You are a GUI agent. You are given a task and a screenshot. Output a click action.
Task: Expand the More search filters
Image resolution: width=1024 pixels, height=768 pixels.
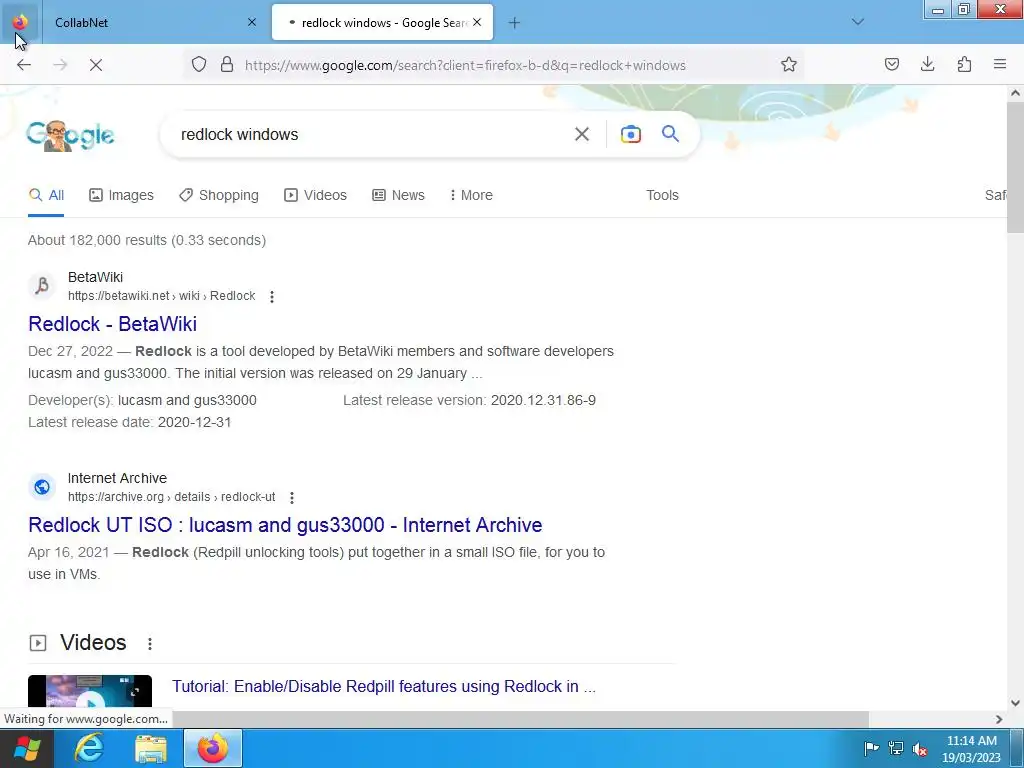(472, 195)
